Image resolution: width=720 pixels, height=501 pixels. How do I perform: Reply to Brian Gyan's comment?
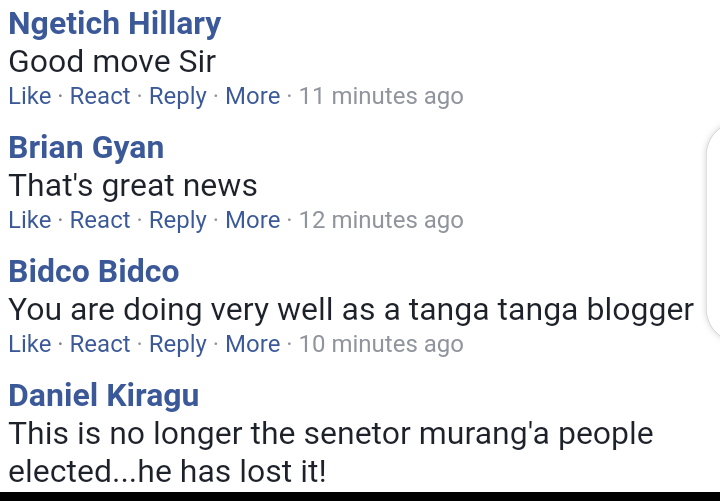178,221
